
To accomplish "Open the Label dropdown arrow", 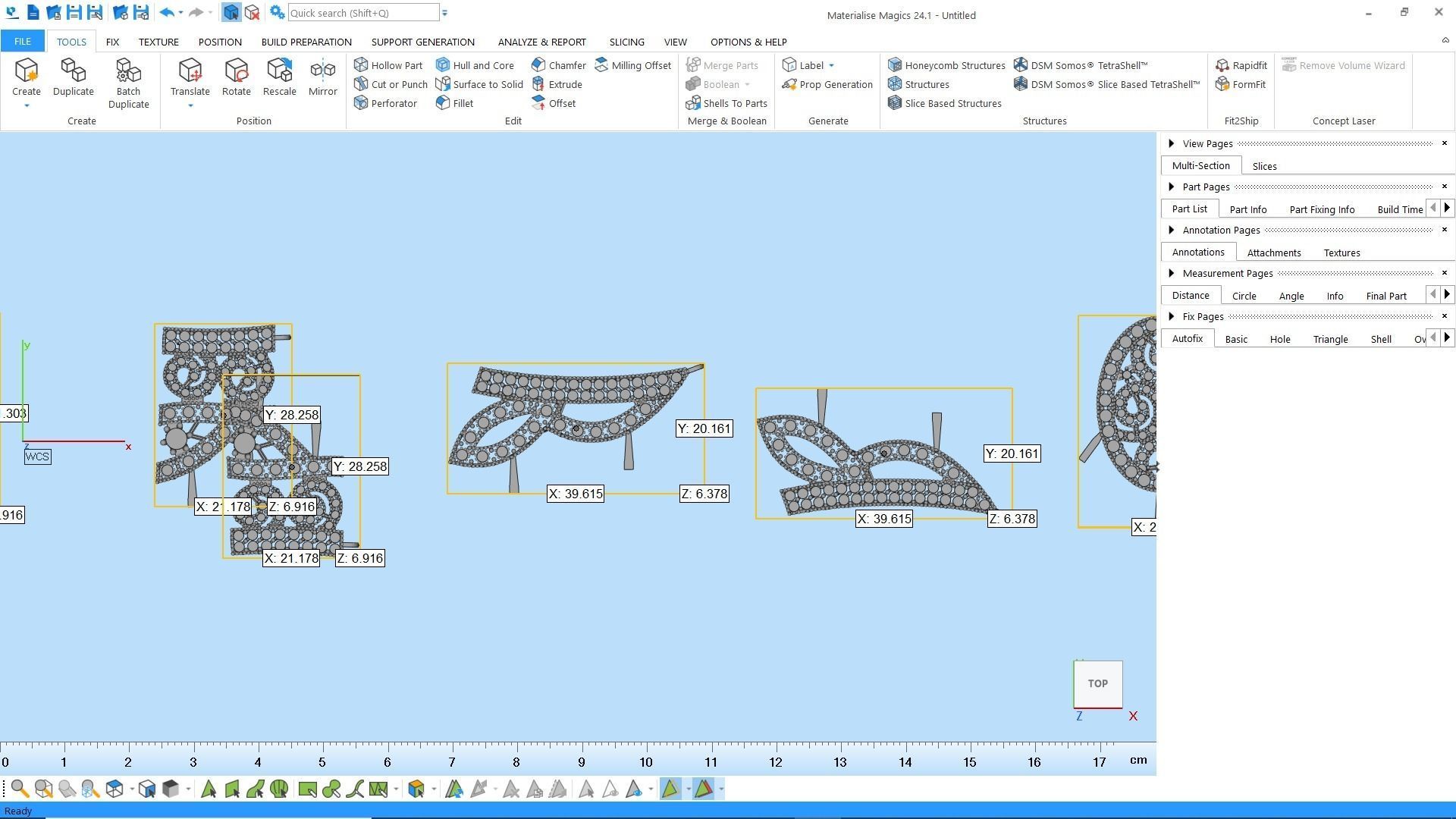I will coord(831,65).
